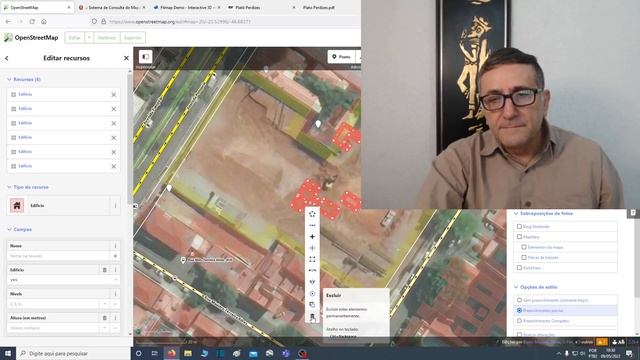Image resolution: width=640 pixels, height=360 pixels.
Task: Click the trash icon on the Edifício field
Action: [104, 270]
